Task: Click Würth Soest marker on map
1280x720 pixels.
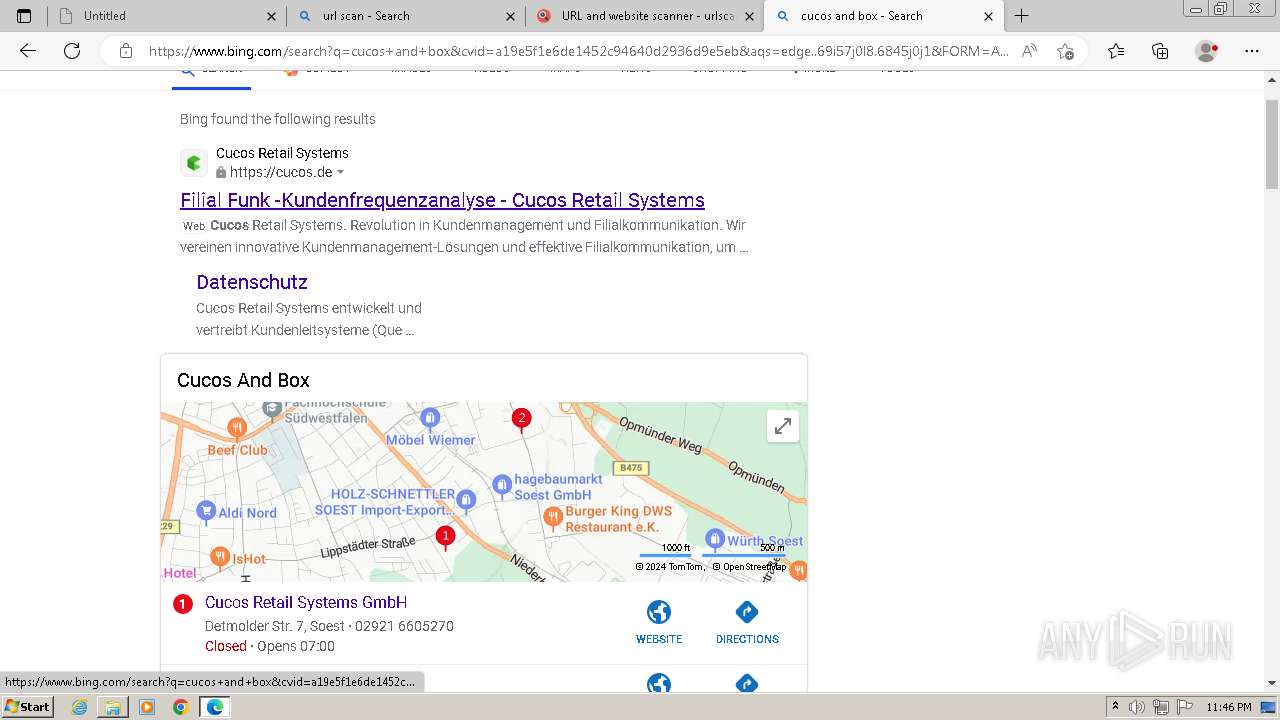Action: pos(715,538)
